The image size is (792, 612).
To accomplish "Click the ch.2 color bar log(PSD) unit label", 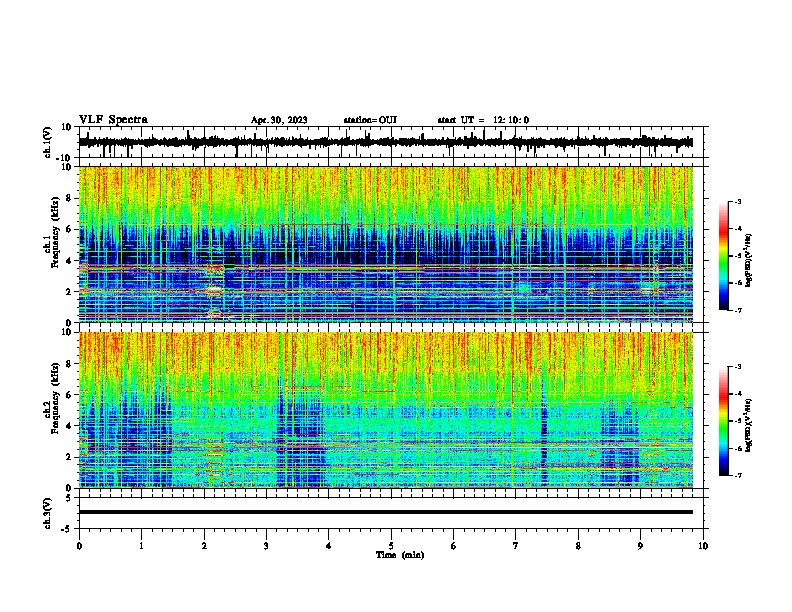I will 749,426.
